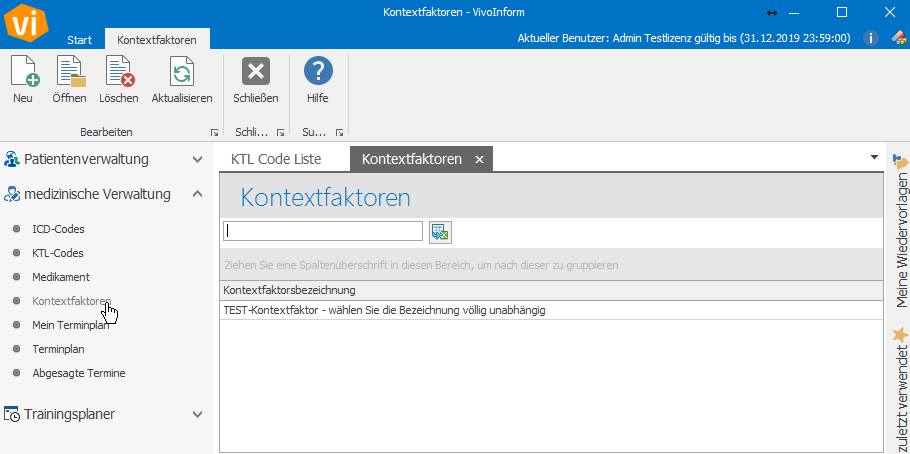Click the double arrow icon in title bar
The height and width of the screenshot is (454, 910).
coord(772,12)
